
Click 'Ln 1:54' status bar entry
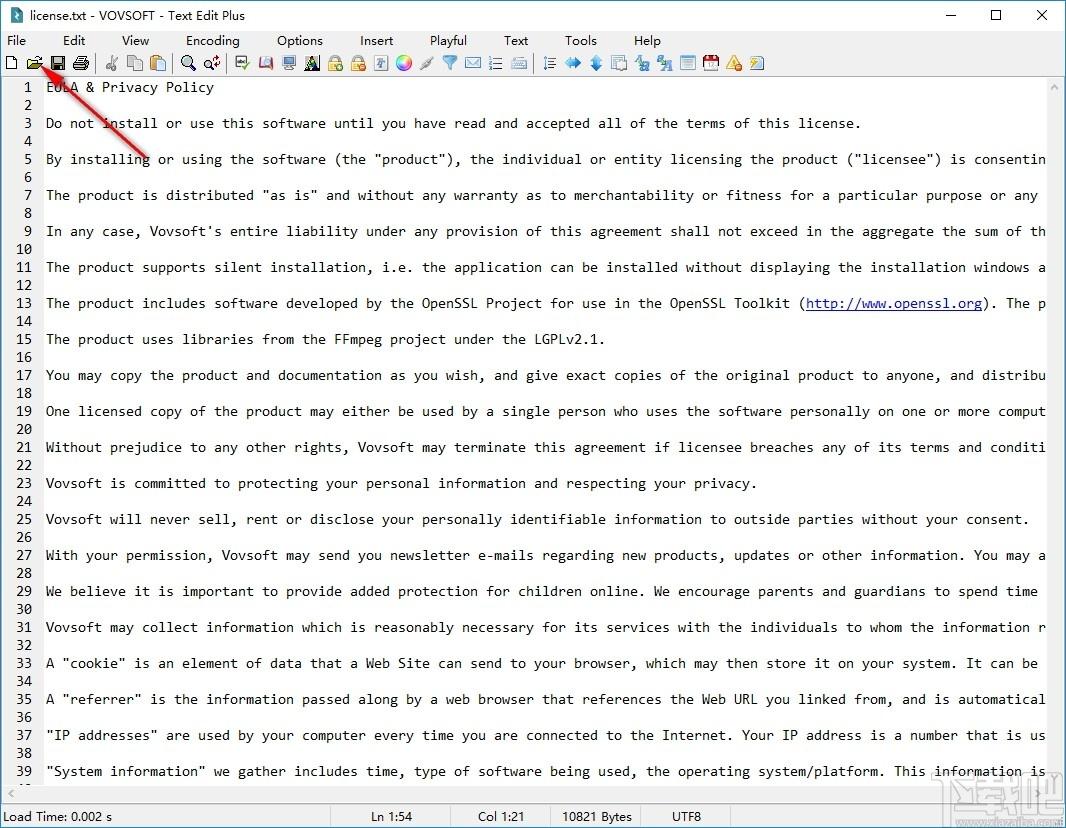(392, 816)
